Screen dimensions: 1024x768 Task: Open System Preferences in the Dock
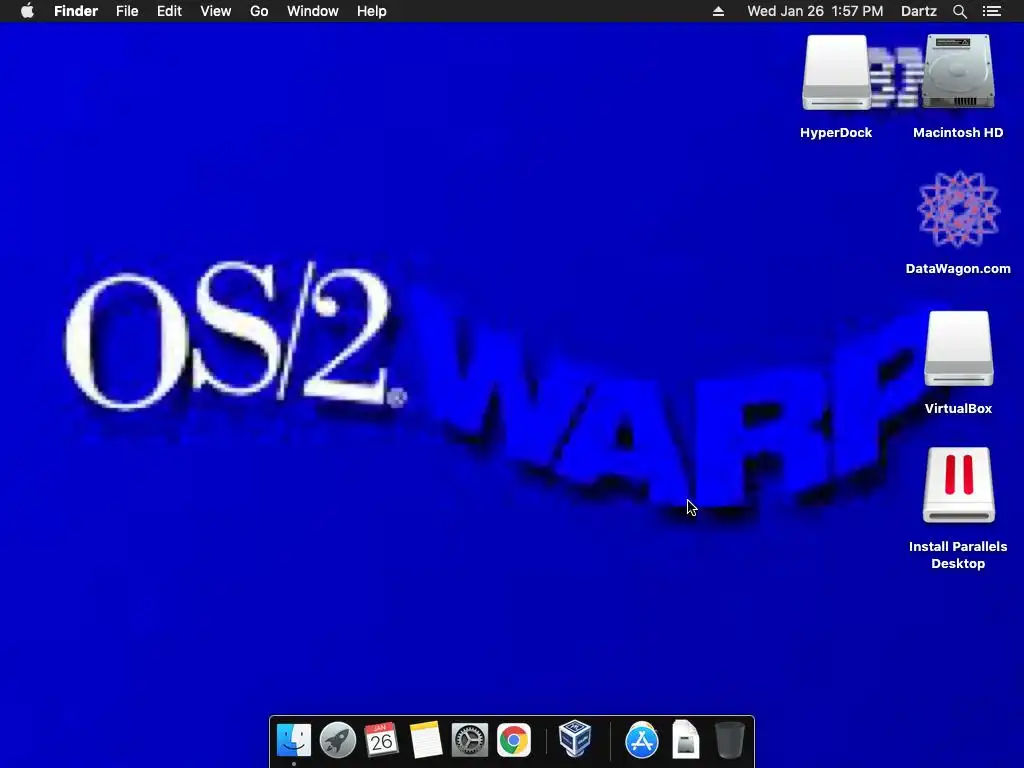coord(470,740)
